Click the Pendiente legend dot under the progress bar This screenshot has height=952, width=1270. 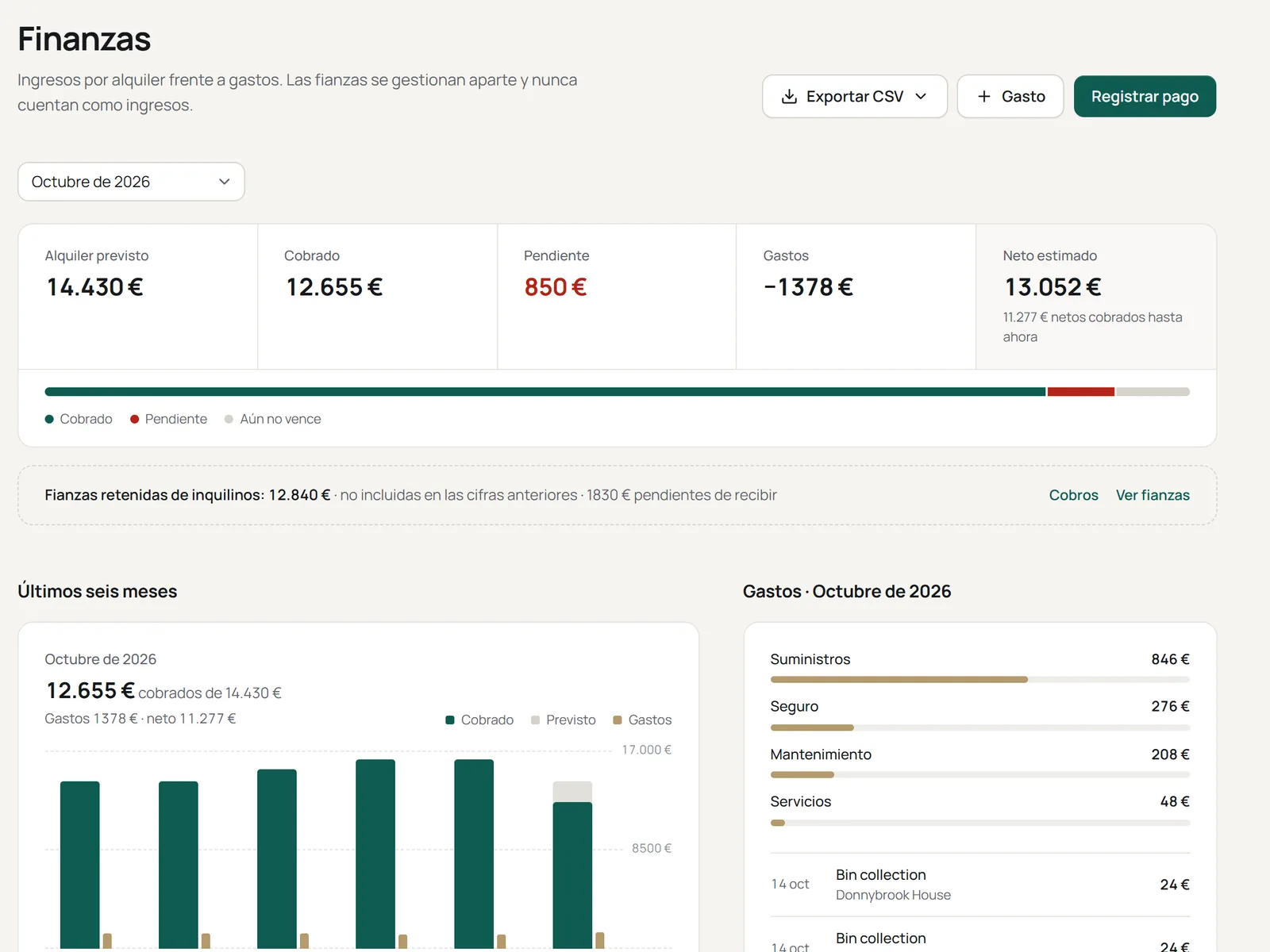click(135, 419)
